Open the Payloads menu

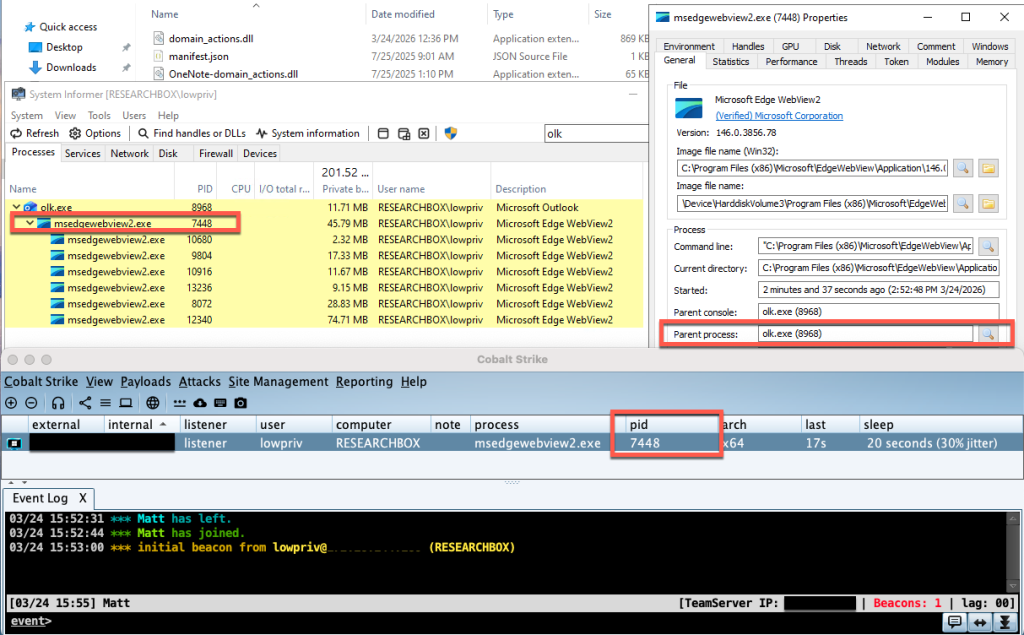coord(145,381)
